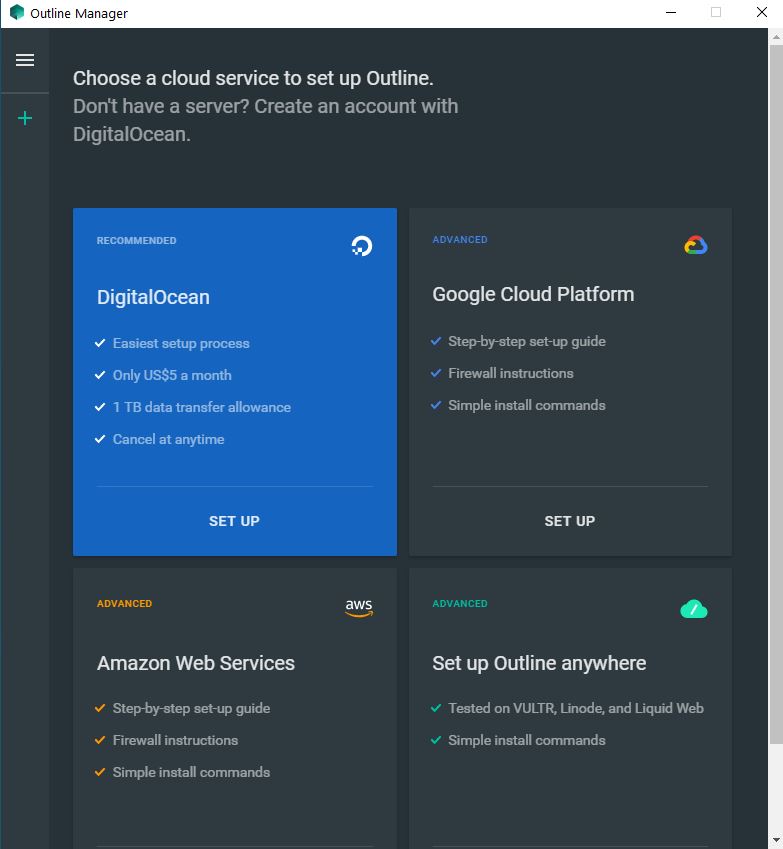Image resolution: width=783 pixels, height=849 pixels.
Task: Click AWS 'Firewall instructions' text
Action: point(175,740)
